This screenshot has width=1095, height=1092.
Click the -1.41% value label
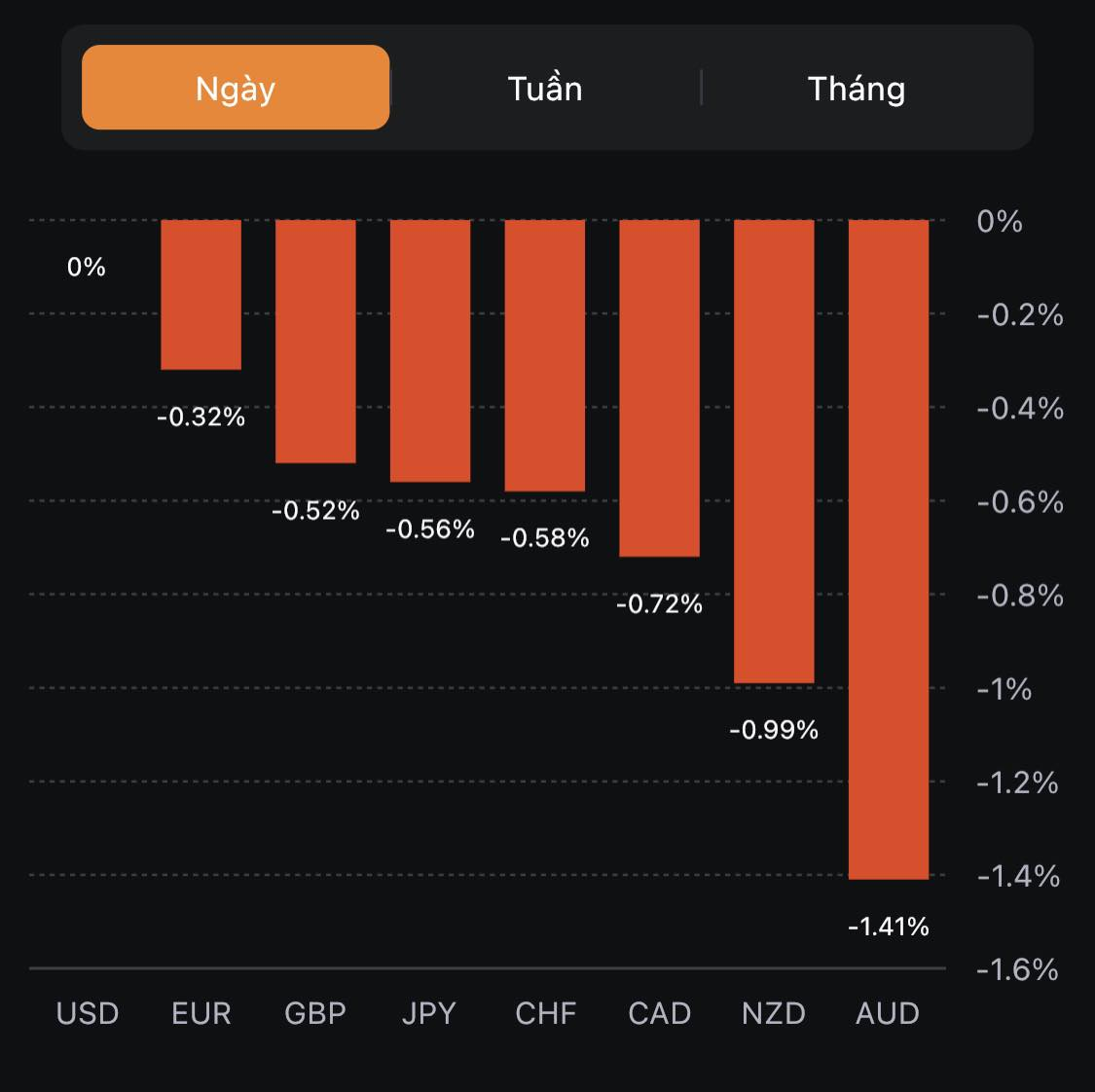(889, 927)
